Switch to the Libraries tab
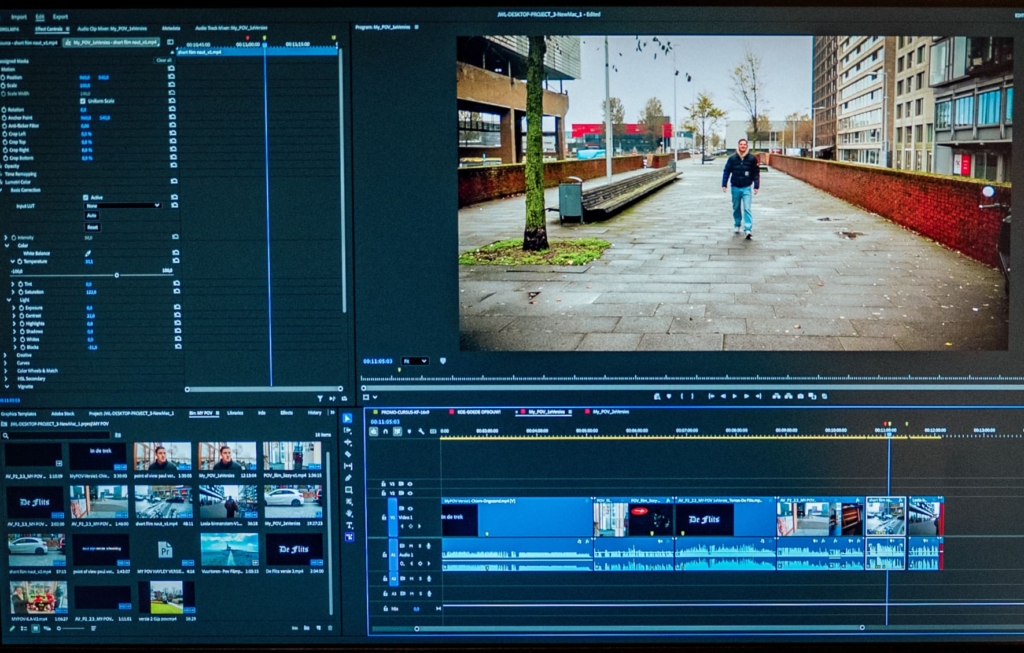The image size is (1024, 653). (235, 412)
